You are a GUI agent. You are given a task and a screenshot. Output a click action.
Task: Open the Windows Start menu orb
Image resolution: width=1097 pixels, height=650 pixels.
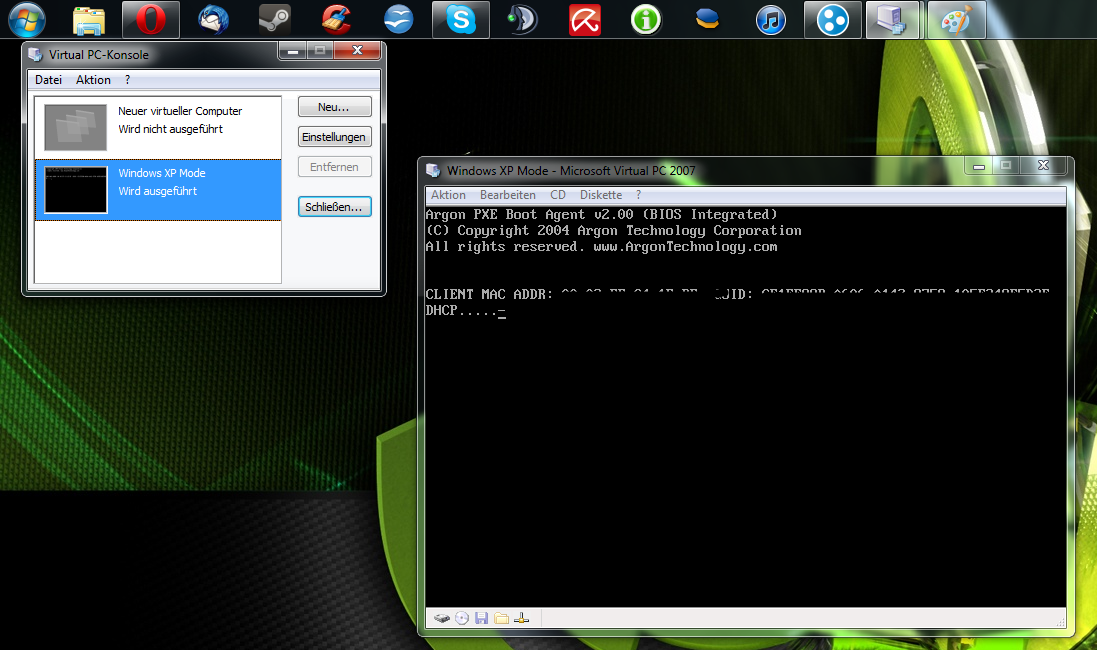(27, 19)
